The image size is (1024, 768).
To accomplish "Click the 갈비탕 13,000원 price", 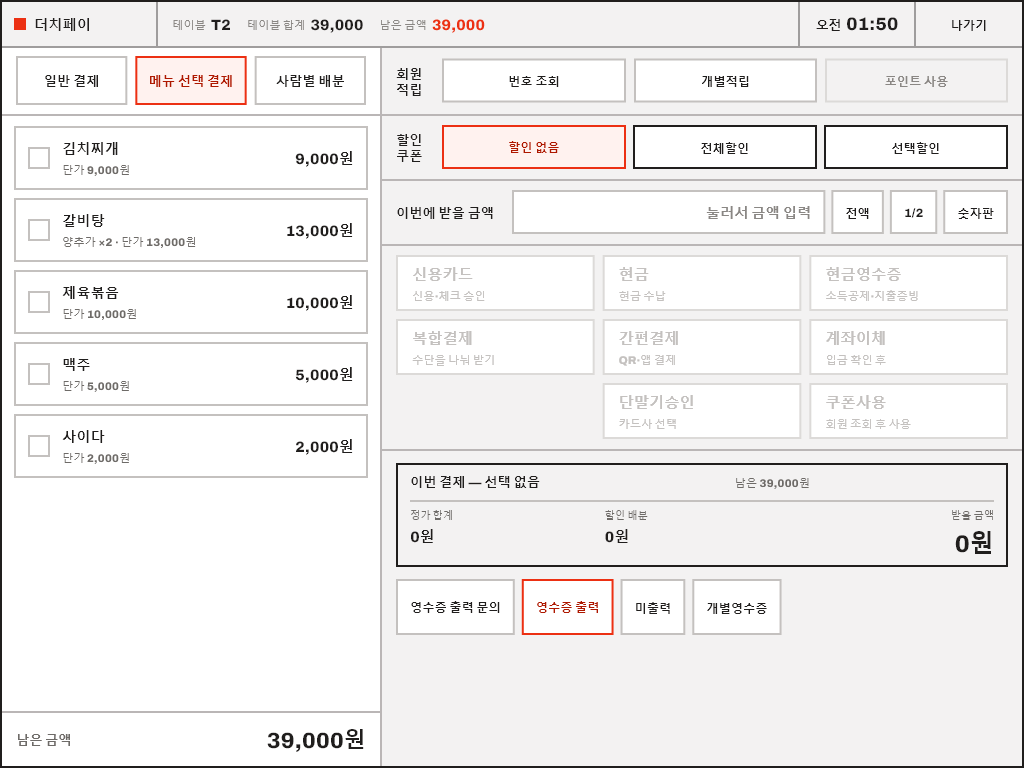I will click(319, 231).
